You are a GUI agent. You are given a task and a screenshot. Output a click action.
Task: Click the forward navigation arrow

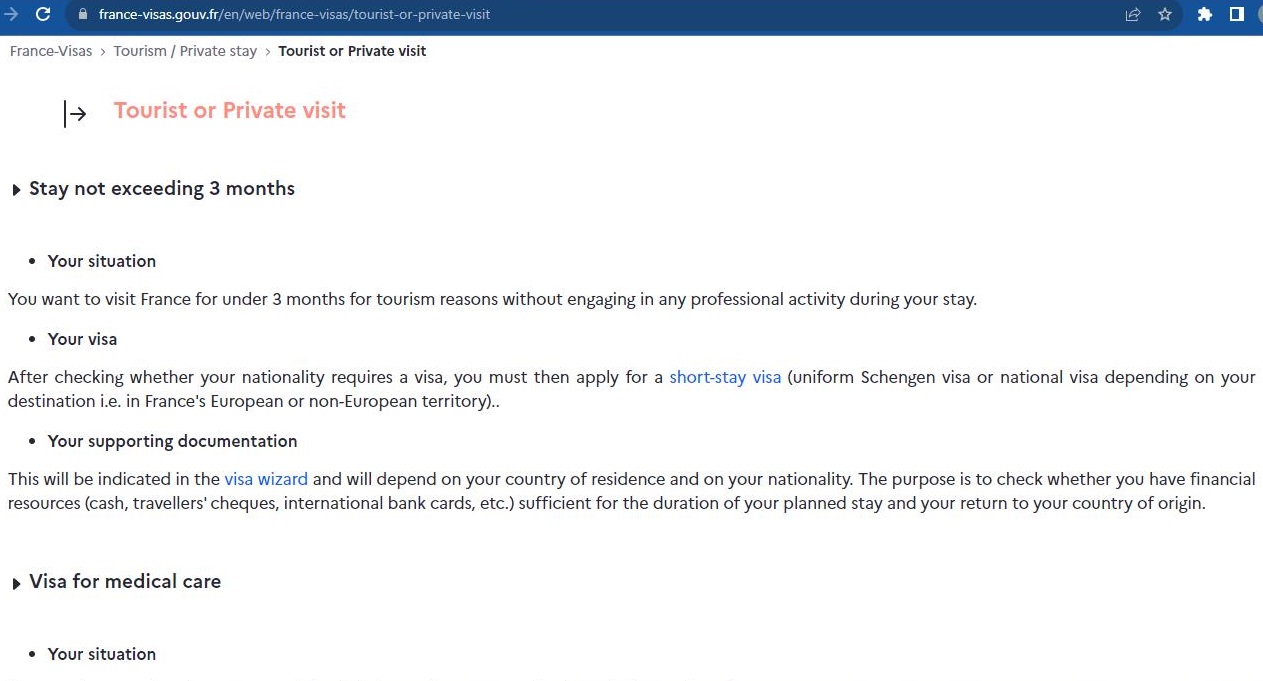(12, 14)
